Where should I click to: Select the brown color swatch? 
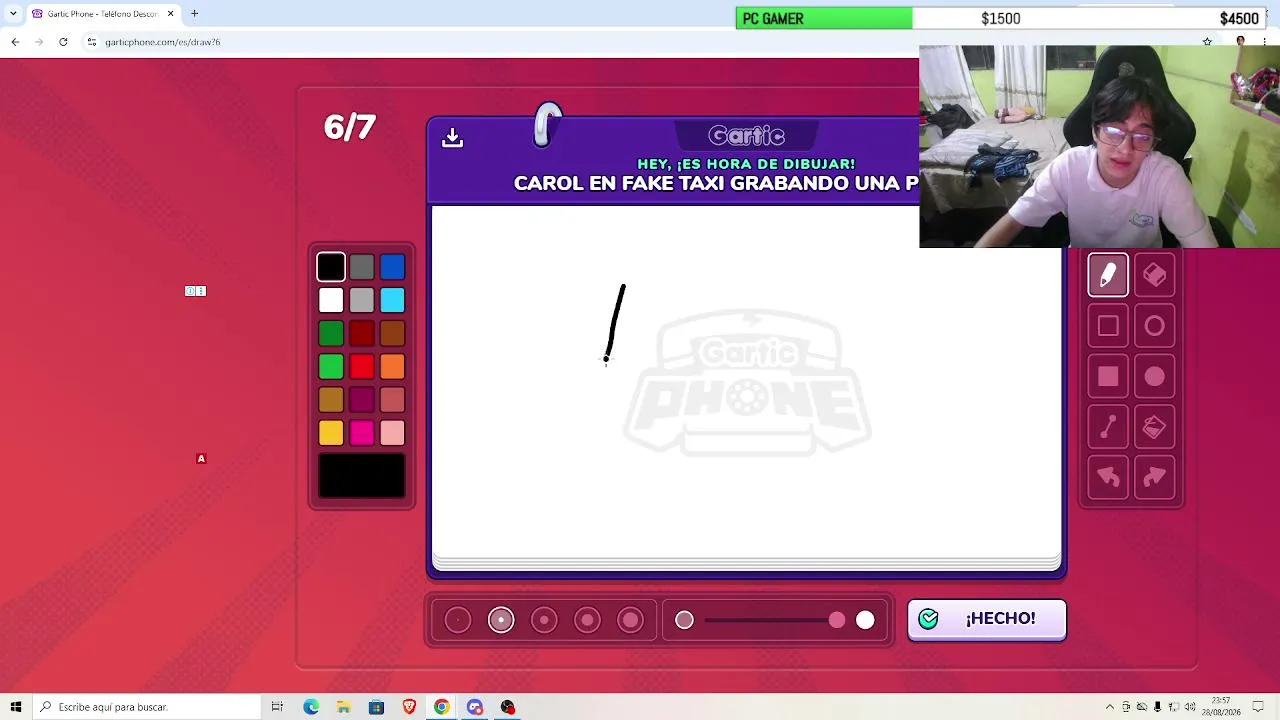tap(392, 333)
